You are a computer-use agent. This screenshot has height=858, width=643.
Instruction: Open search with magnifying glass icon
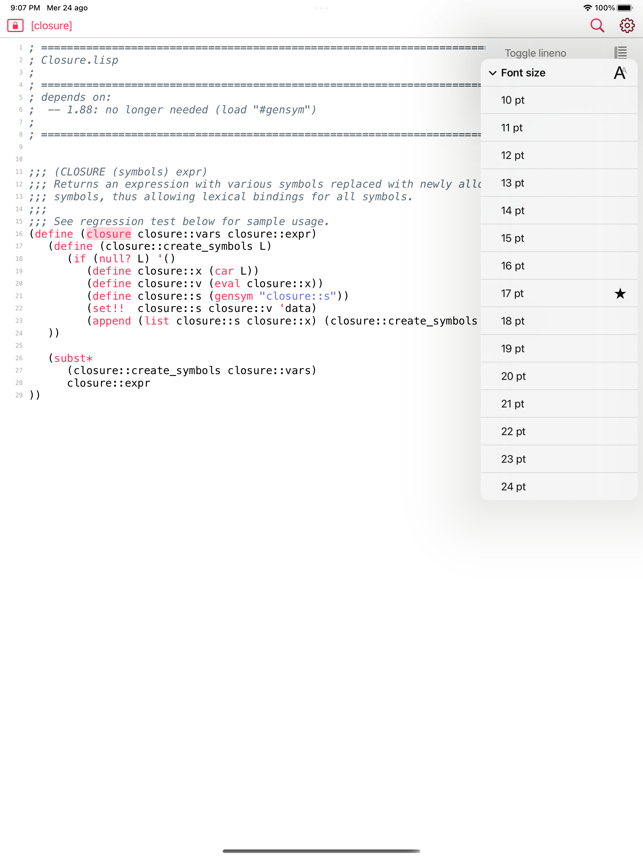597,25
